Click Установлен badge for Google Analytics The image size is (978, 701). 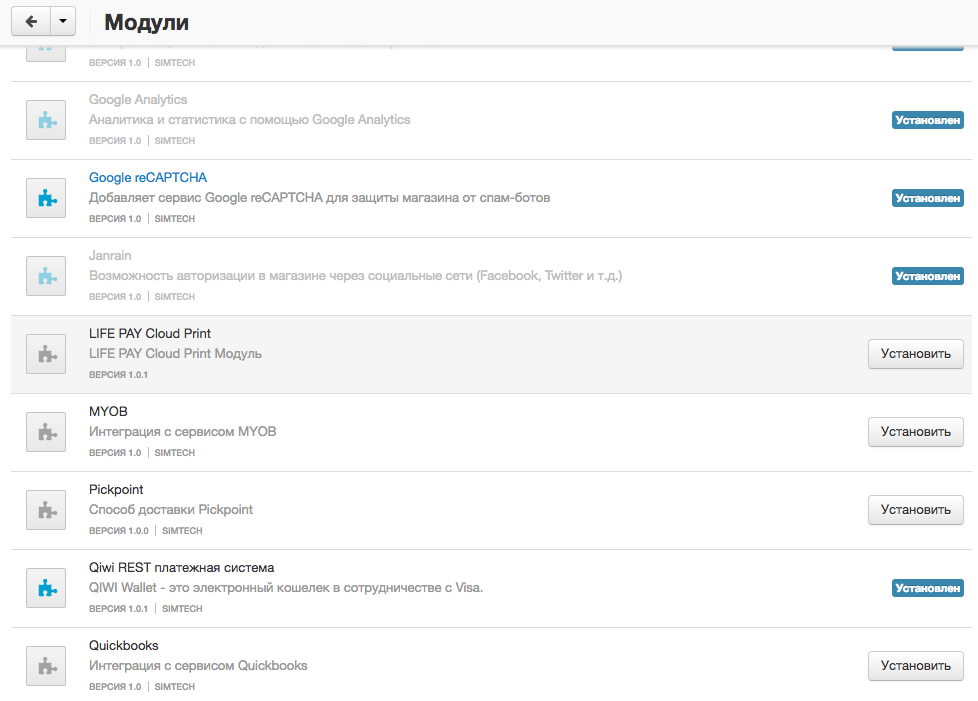927,120
